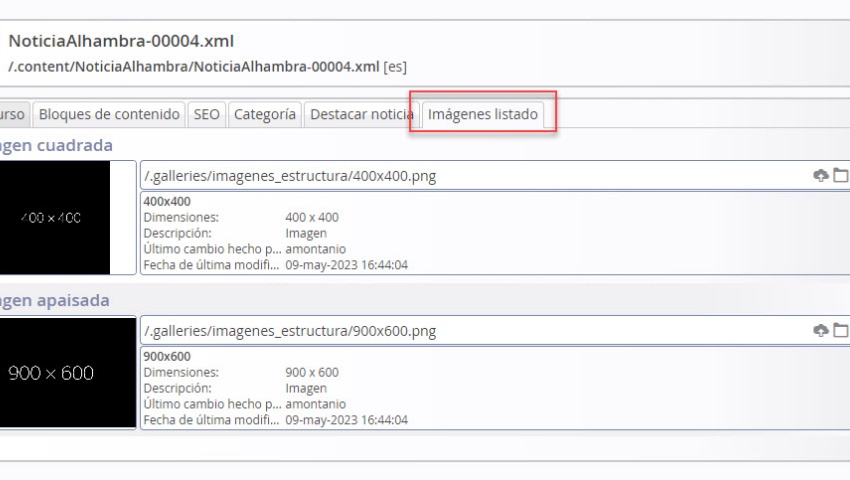Click the /.content/NoticiaAlhambra resource path text
This screenshot has width=850, height=480.
pos(193,67)
